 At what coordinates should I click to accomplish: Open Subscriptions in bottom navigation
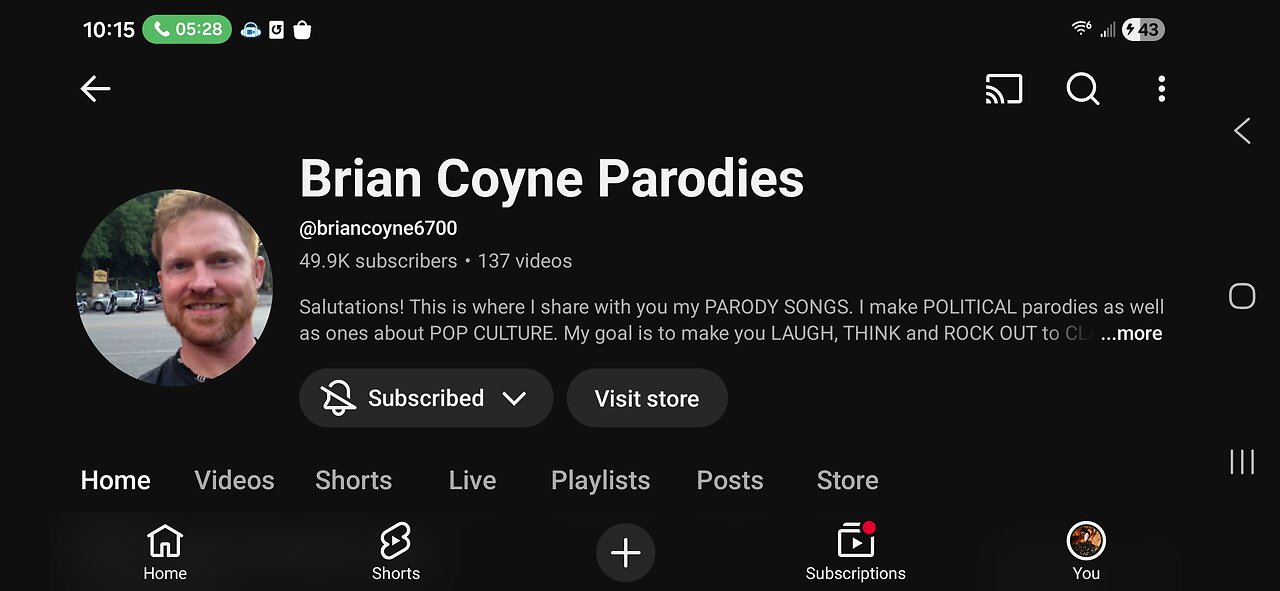[856, 553]
